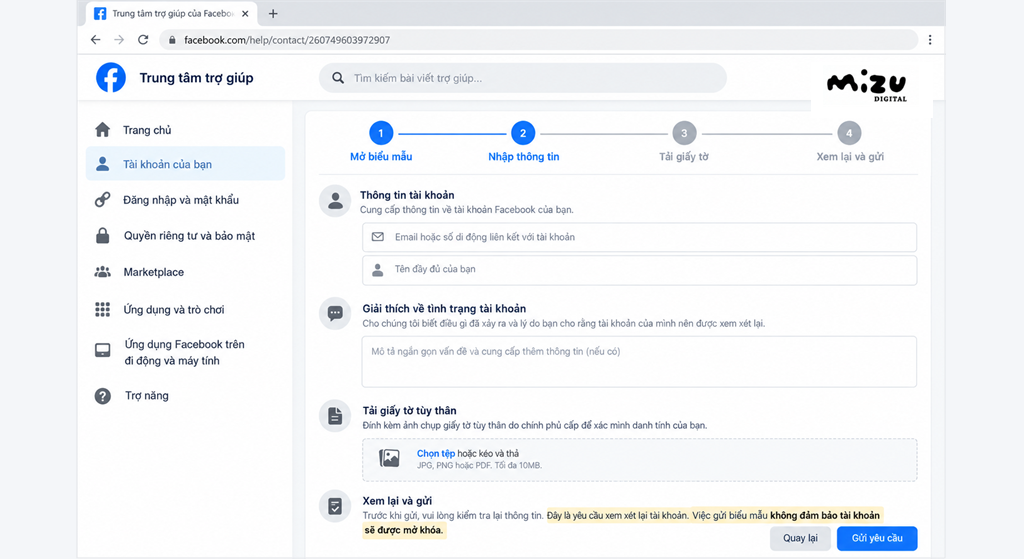The width and height of the screenshot is (1024, 559).
Task: Click the person icon in the full name field
Action: click(x=377, y=270)
